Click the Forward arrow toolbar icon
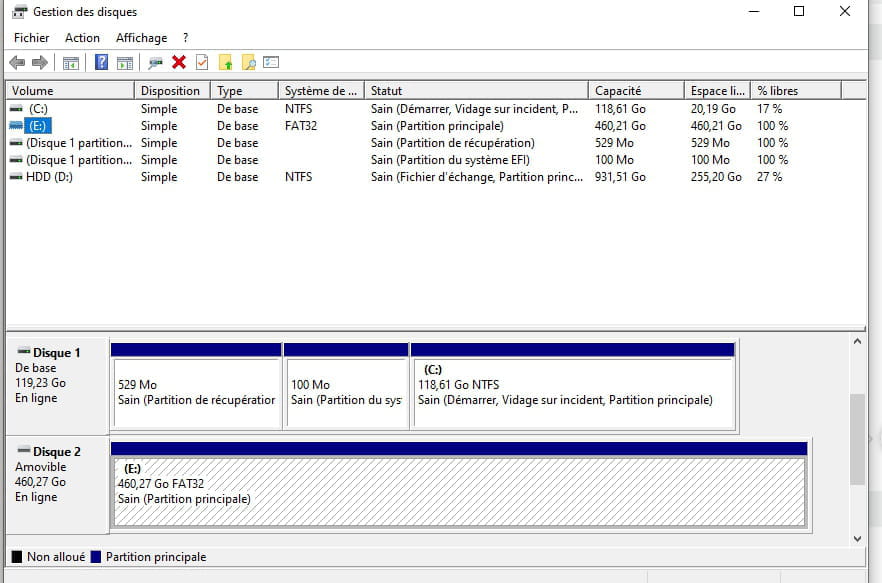This screenshot has width=882, height=583. pos(39,62)
